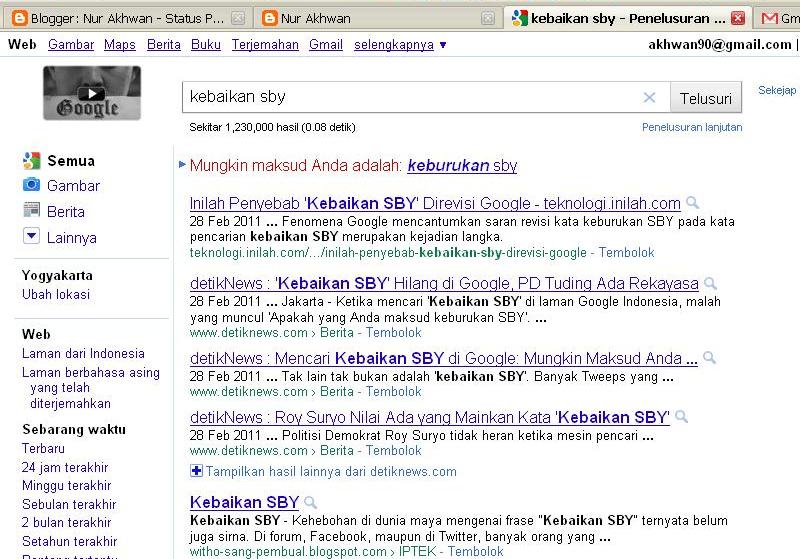
Task: Expand the Lainnya dropdown arrow box
Action: tap(32, 236)
